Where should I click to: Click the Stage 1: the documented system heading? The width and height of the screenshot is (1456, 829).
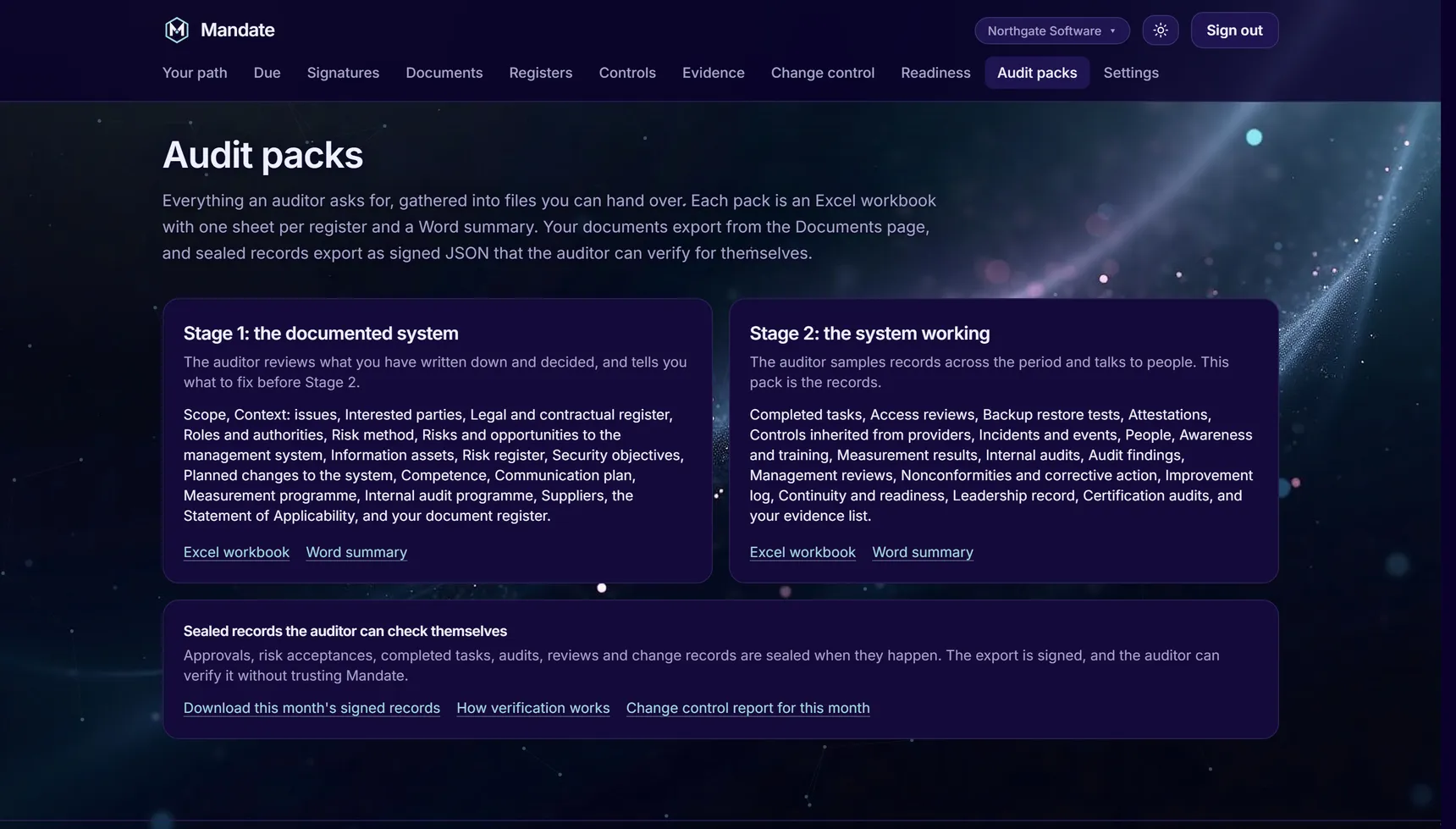(321, 334)
